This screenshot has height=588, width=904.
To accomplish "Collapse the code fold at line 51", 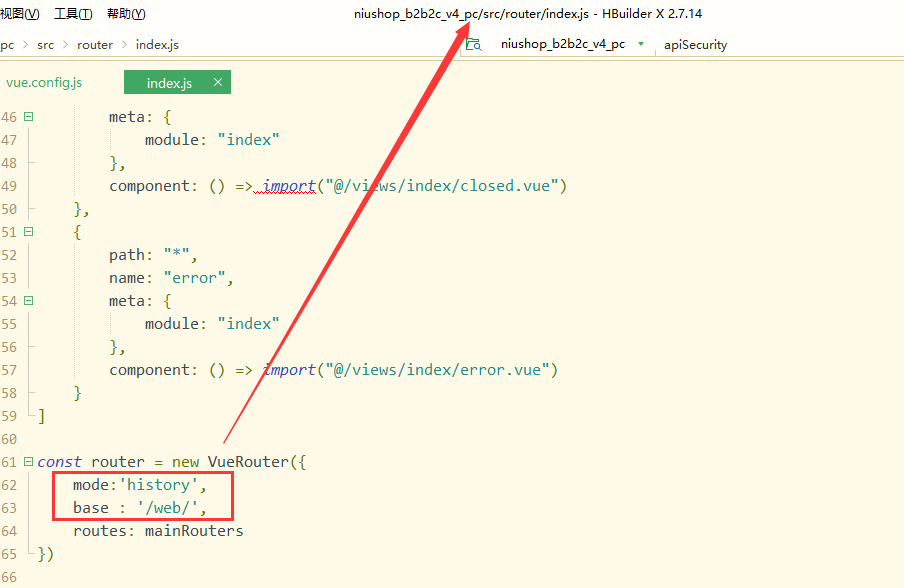I will point(29,232).
